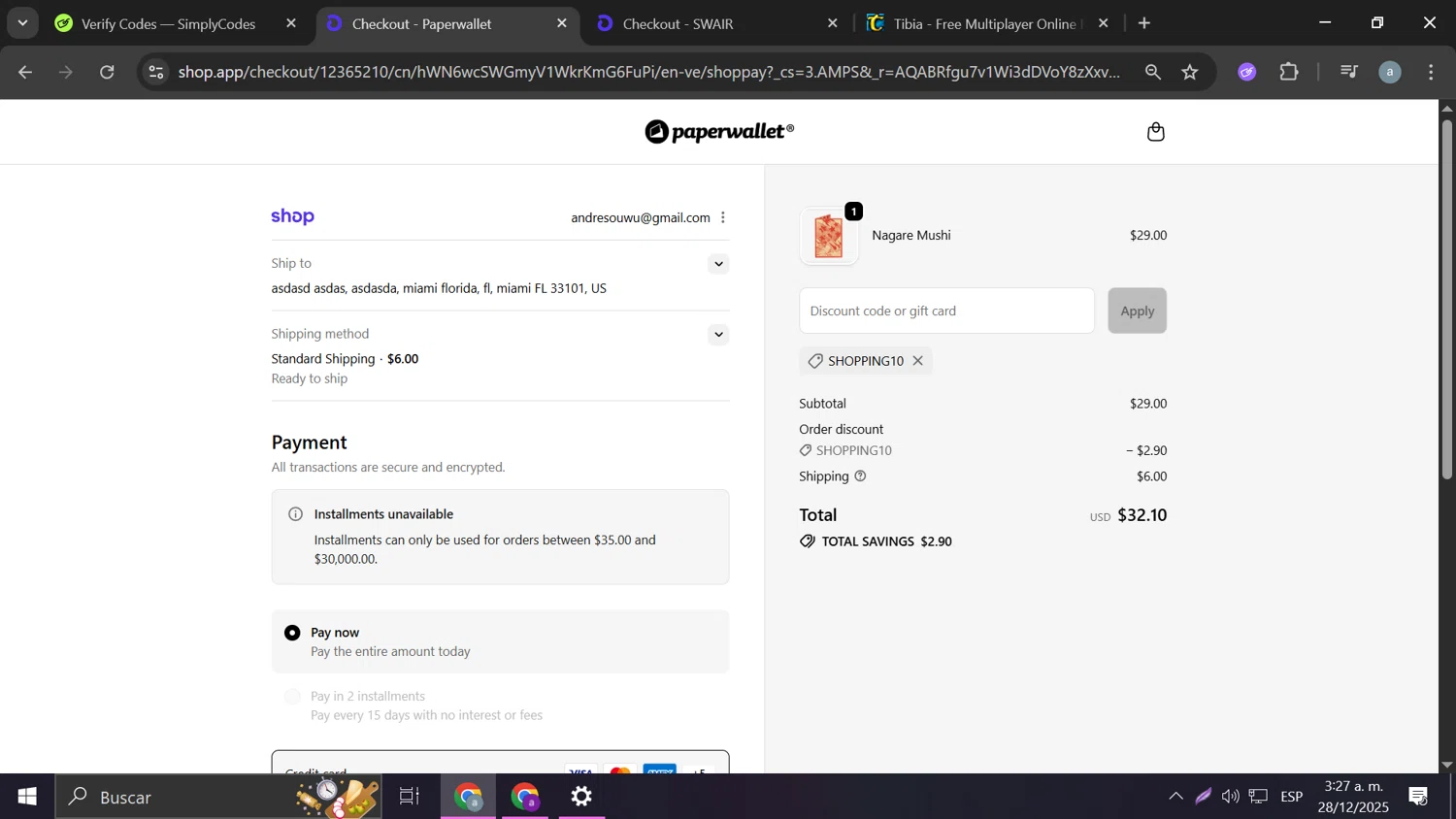1456x819 pixels.
Task: Click the taskbar Buscar search box
Action: [x=217, y=797]
